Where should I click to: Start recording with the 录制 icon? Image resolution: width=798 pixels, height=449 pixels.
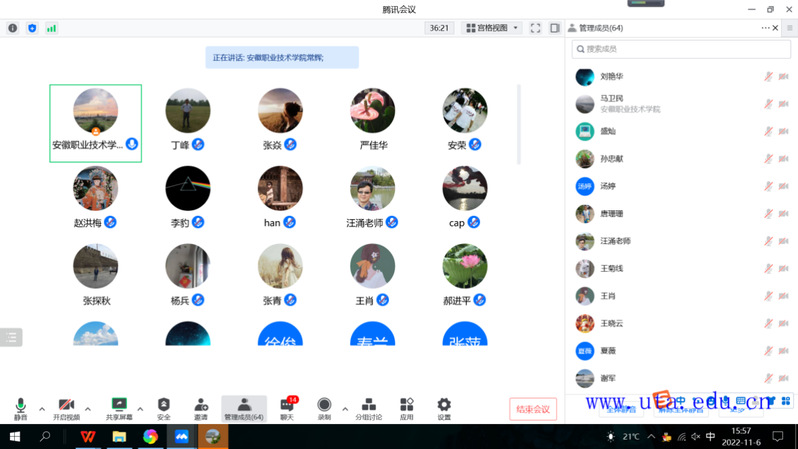tap(324, 407)
